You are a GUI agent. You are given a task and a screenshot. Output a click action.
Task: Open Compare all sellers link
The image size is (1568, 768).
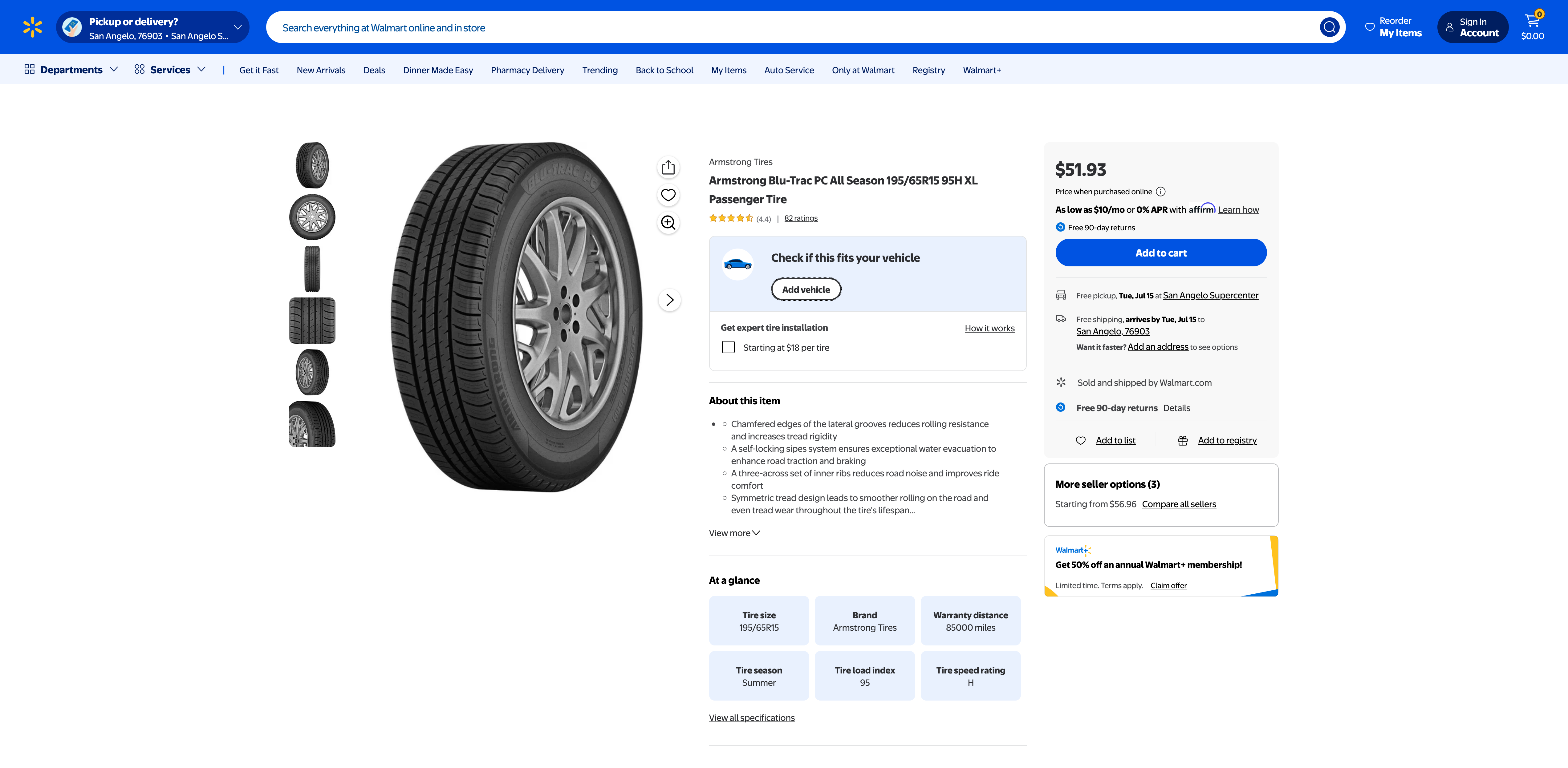[1178, 504]
